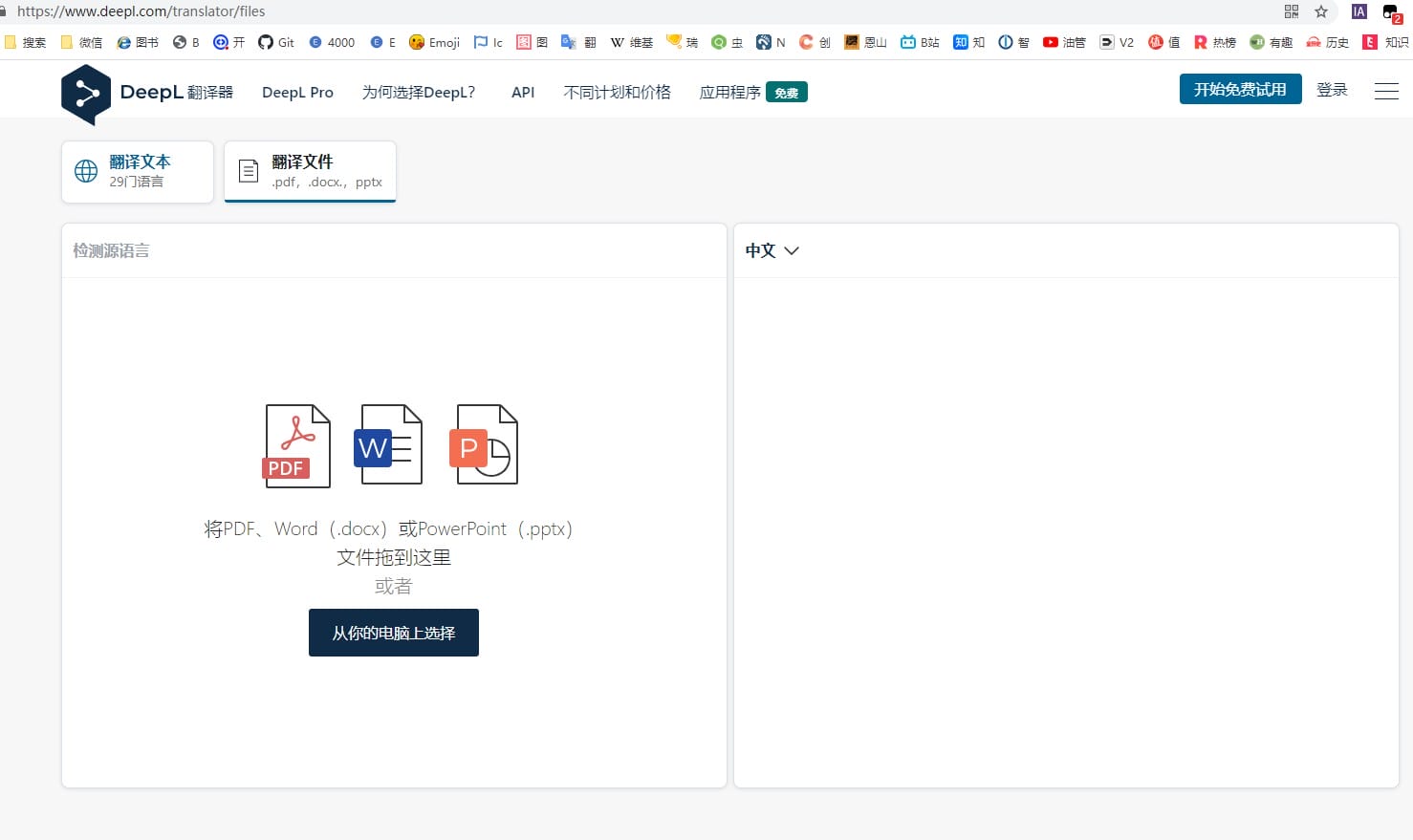The image size is (1413, 840).
Task: Expand the 中文 target language dropdown
Action: [772, 250]
